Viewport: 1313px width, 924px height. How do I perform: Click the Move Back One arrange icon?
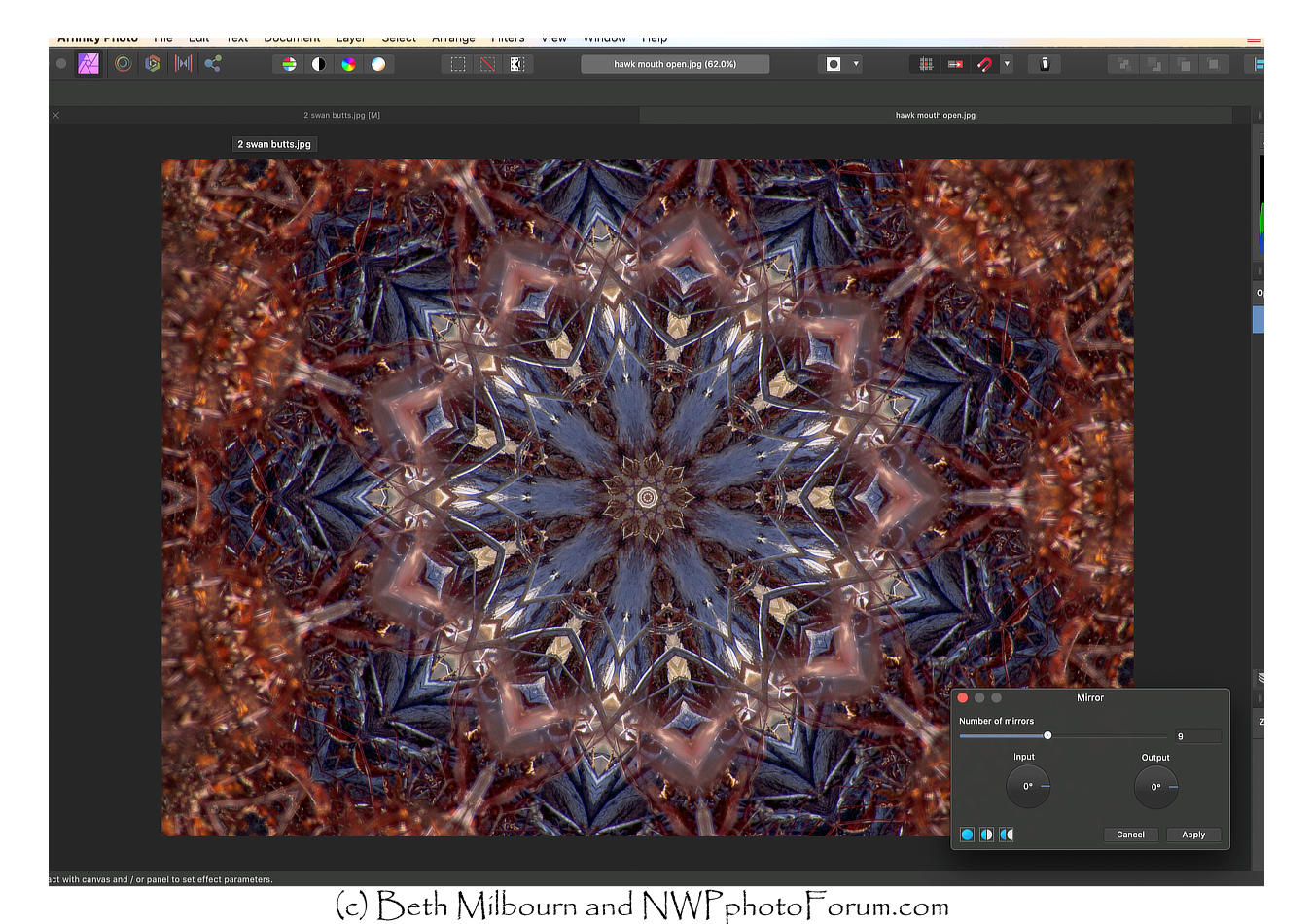pyautogui.click(x=1154, y=64)
